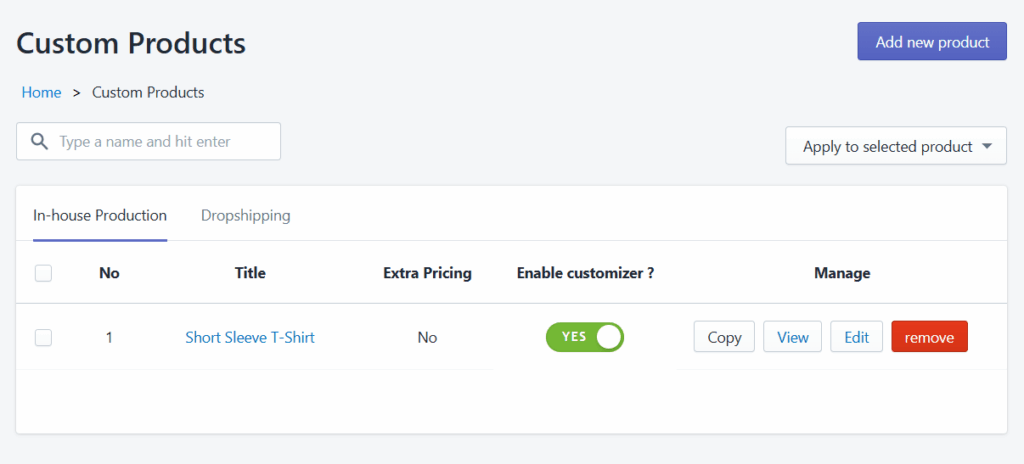This screenshot has width=1024, height=464.
Task: Edit the Short Sleeve T-Shirt product
Action: click(857, 337)
